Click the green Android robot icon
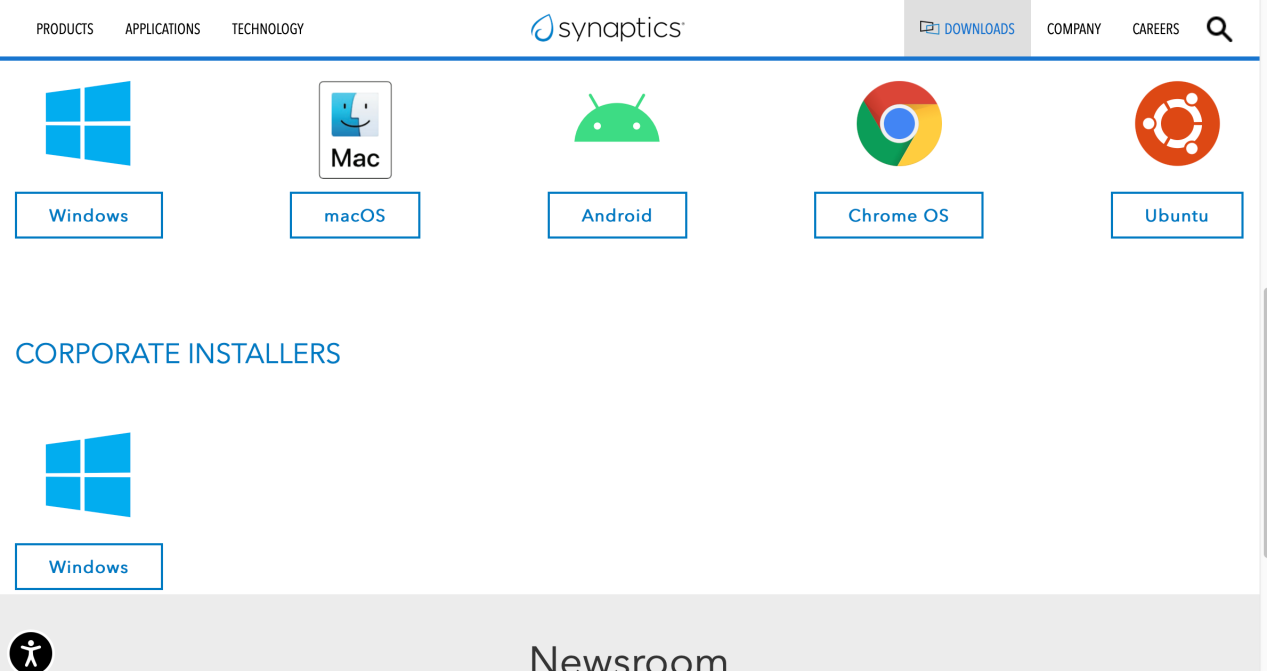Screen dimensions: 1267x671 [617, 118]
